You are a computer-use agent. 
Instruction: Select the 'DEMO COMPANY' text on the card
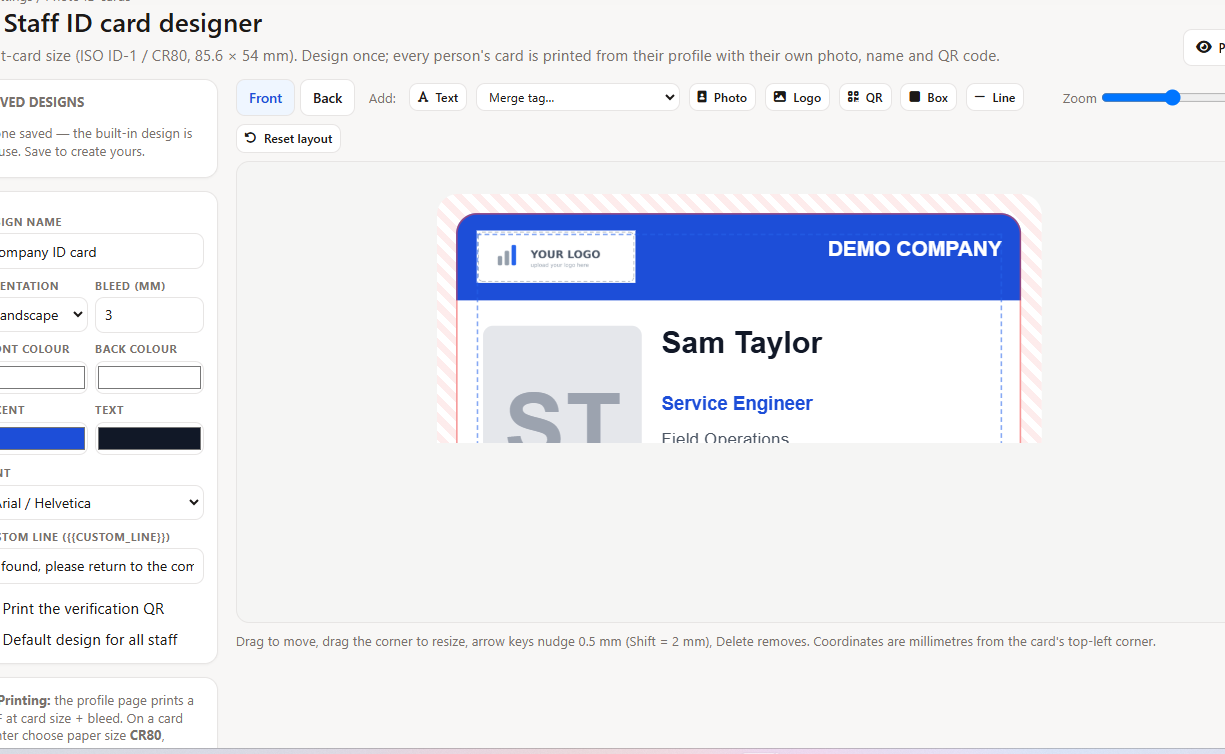pyautogui.click(x=914, y=249)
